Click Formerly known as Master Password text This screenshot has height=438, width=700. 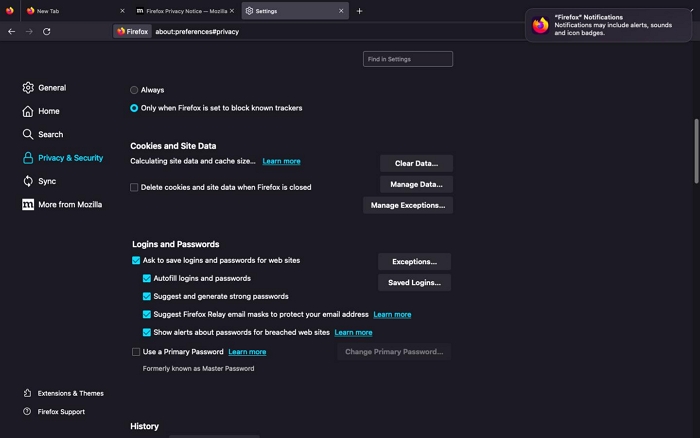[198, 368]
